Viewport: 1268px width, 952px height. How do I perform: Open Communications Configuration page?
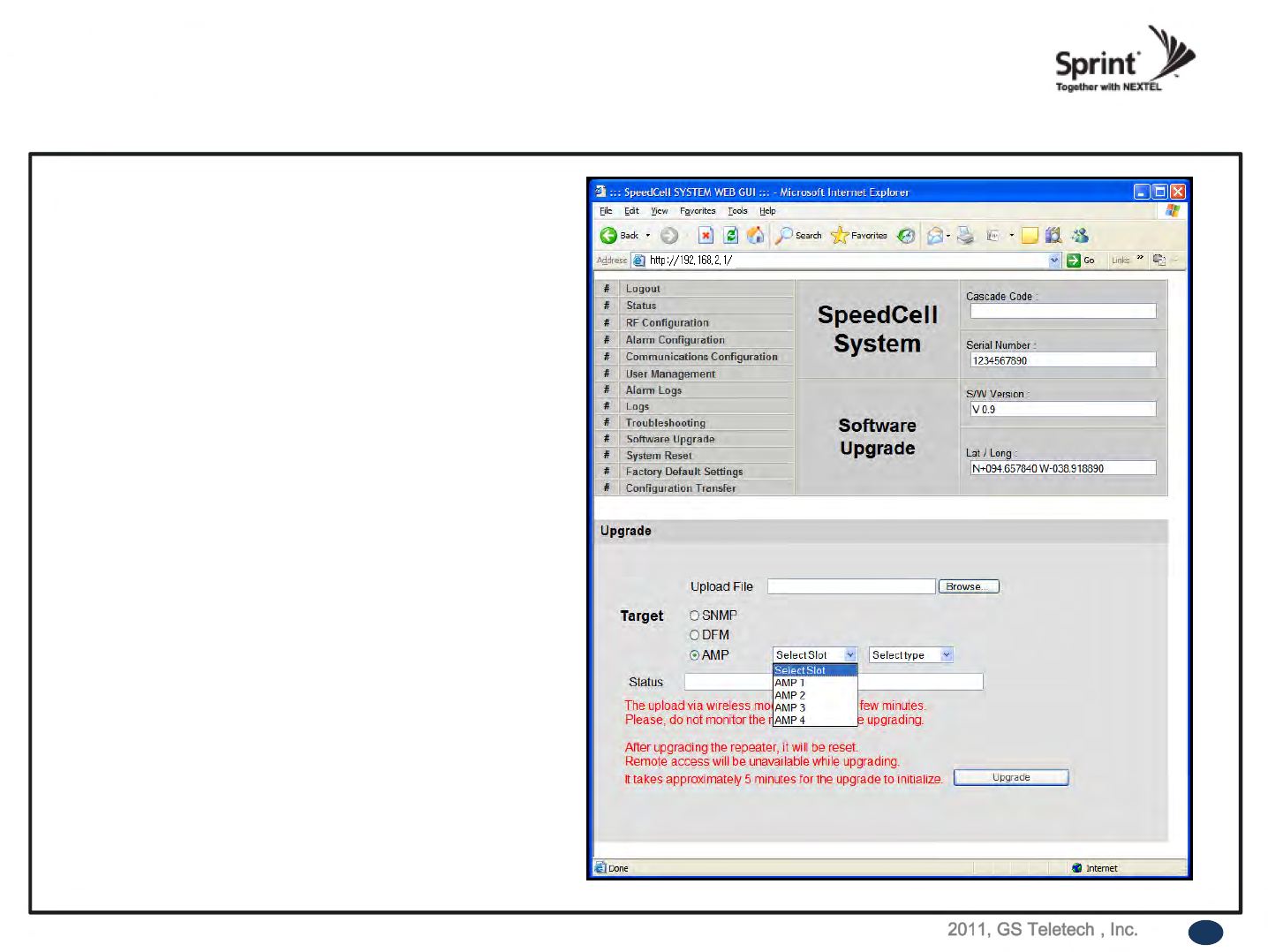tap(702, 357)
